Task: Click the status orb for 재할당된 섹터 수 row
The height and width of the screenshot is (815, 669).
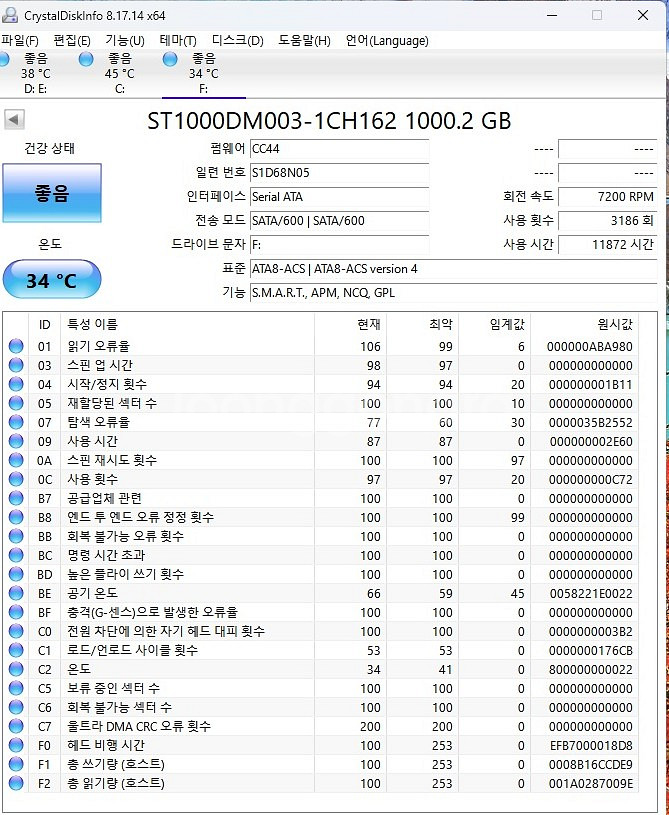Action: pos(16,403)
